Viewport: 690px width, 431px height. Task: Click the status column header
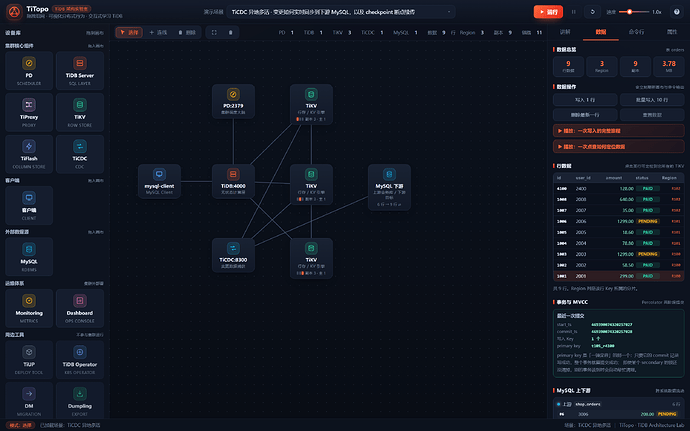pos(642,178)
